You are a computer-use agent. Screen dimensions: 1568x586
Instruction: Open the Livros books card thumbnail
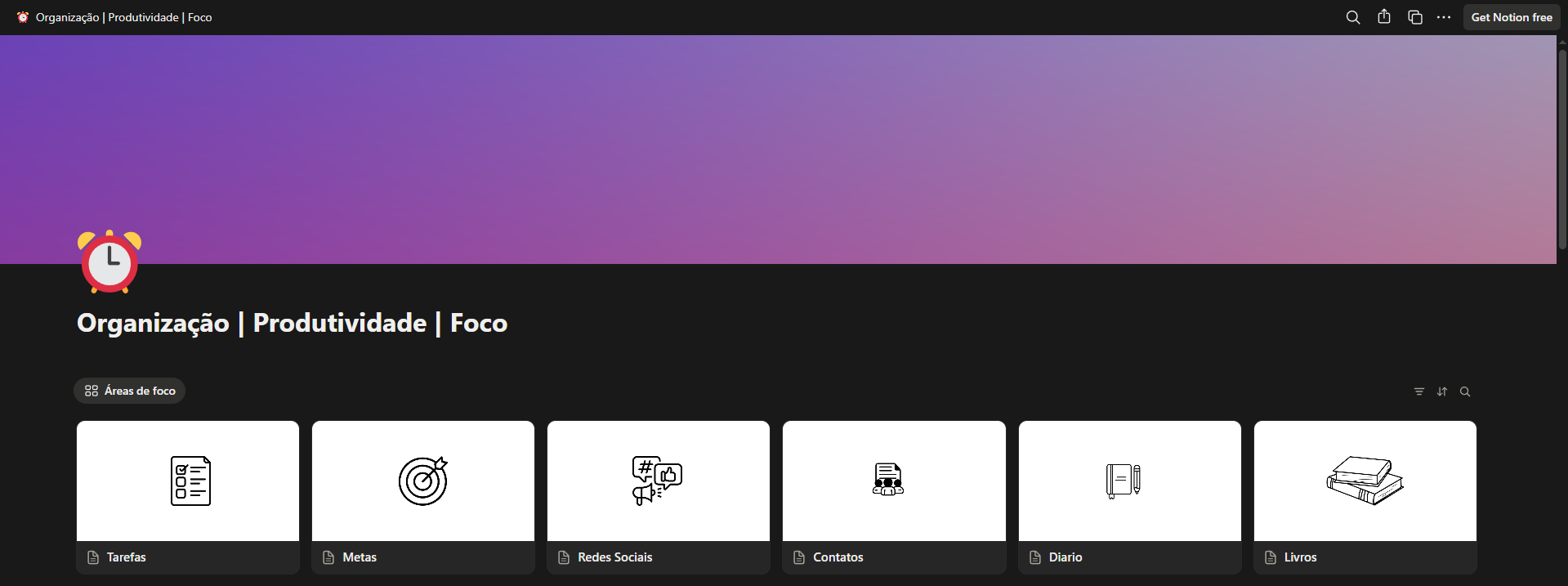1365,481
